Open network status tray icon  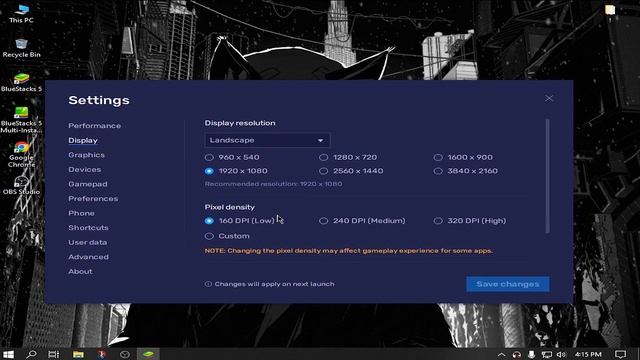click(547, 354)
